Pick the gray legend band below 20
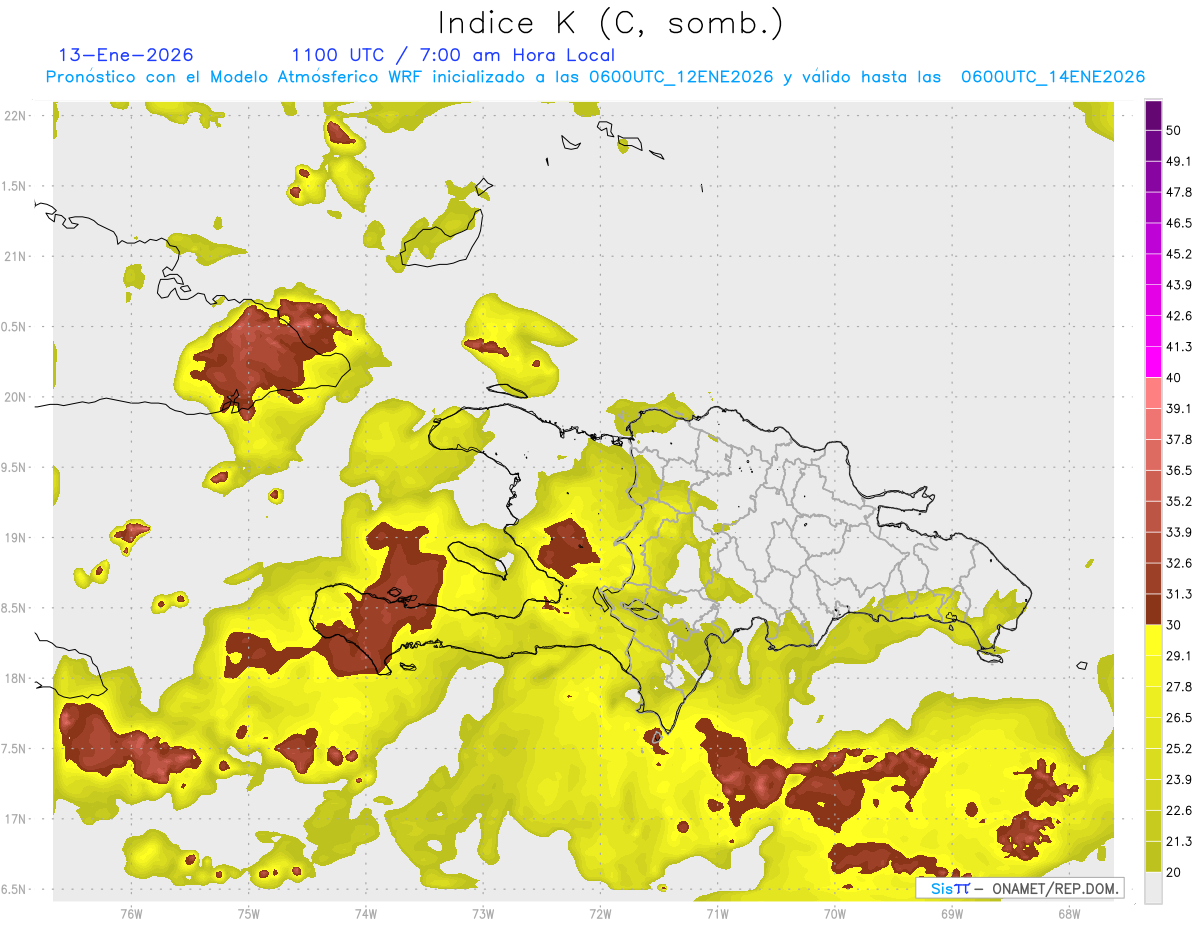The image size is (1200, 927). pos(1154,888)
